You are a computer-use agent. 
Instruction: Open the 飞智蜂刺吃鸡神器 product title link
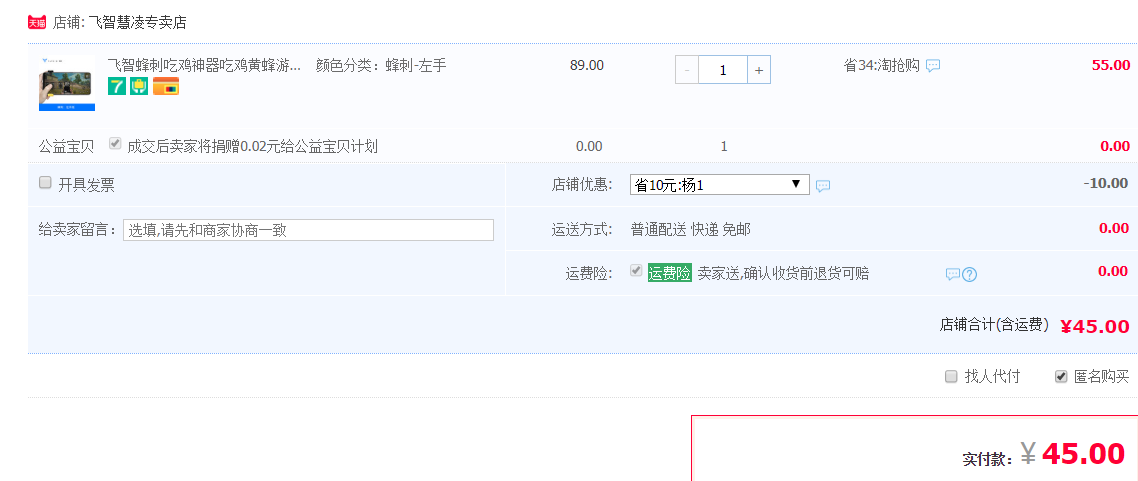(204, 66)
